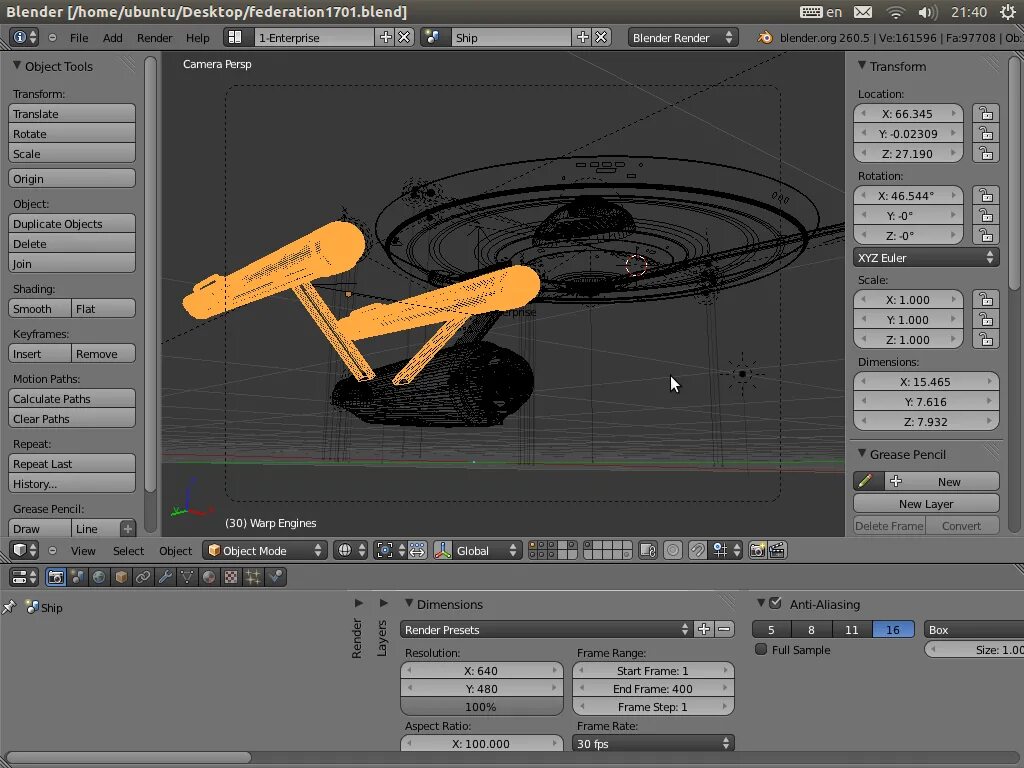The image size is (1024, 768).
Task: Open the Add menu
Action: 112,38
